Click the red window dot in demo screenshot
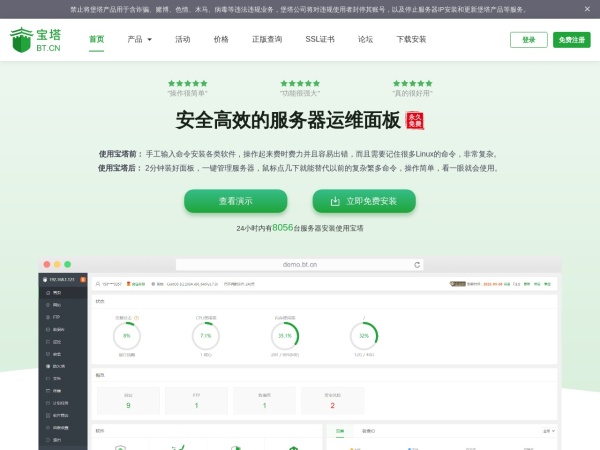 coord(46,264)
